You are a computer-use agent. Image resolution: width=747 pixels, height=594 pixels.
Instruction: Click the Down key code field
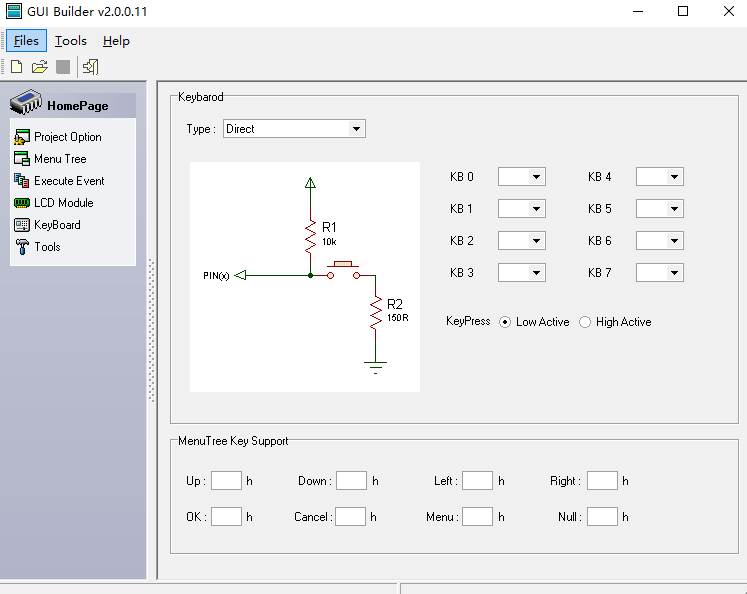[x=352, y=481]
